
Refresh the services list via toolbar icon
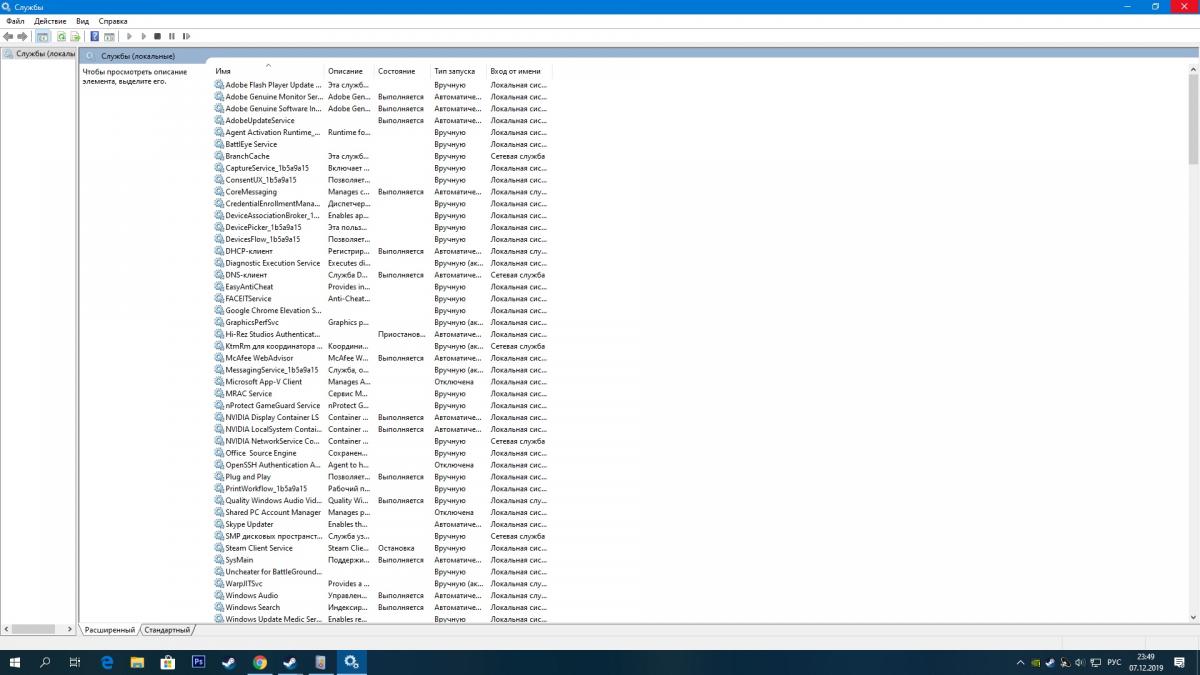61,36
